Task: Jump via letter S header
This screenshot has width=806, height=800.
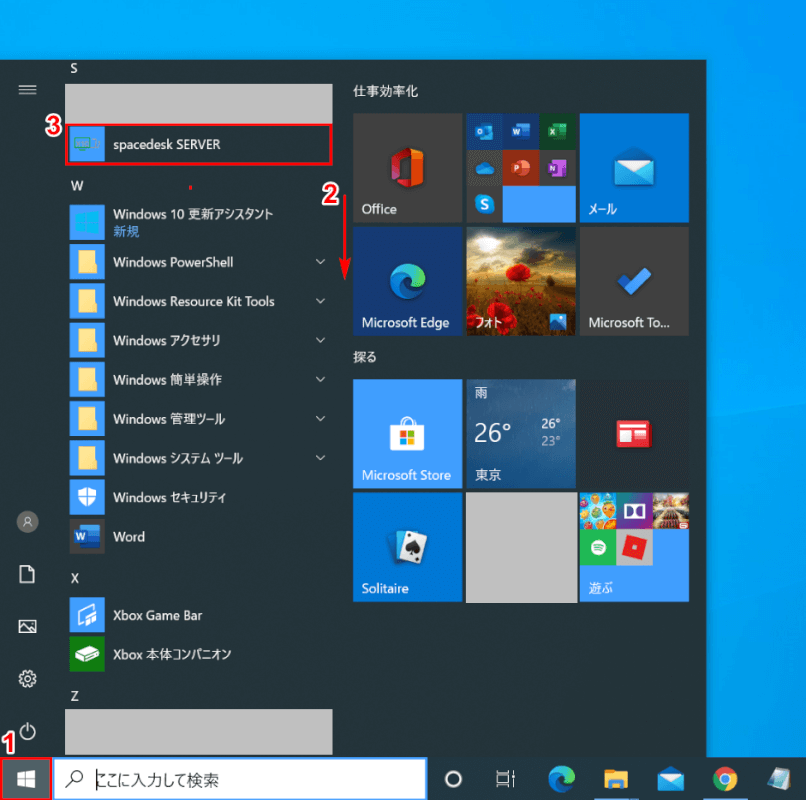Action: point(74,68)
